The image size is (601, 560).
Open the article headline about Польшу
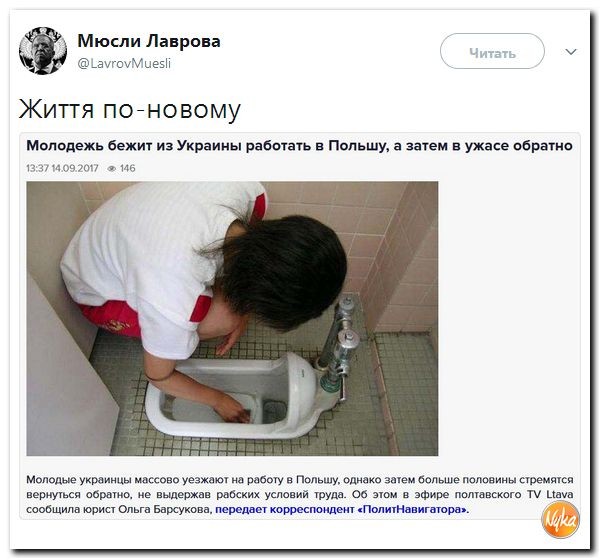(x=299, y=146)
